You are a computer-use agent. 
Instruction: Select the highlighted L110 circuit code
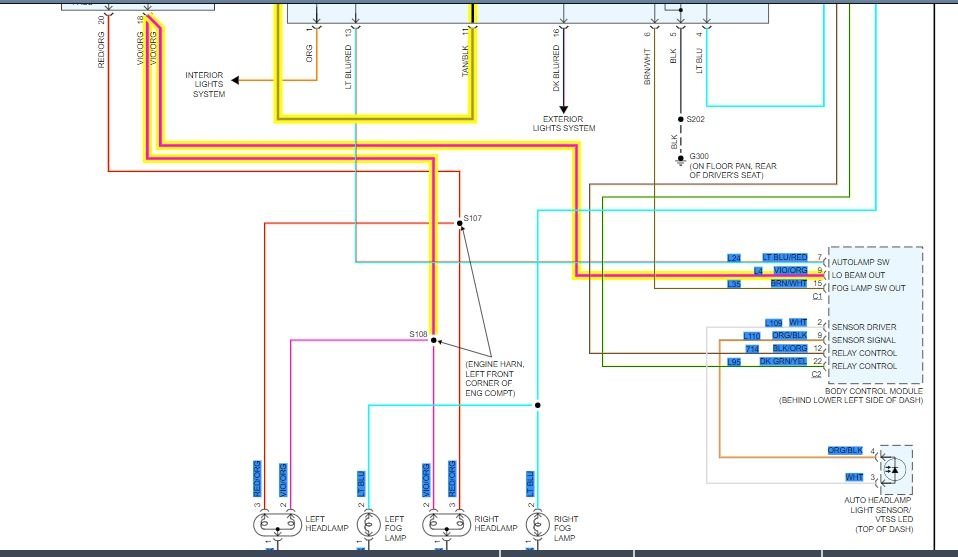coord(751,336)
